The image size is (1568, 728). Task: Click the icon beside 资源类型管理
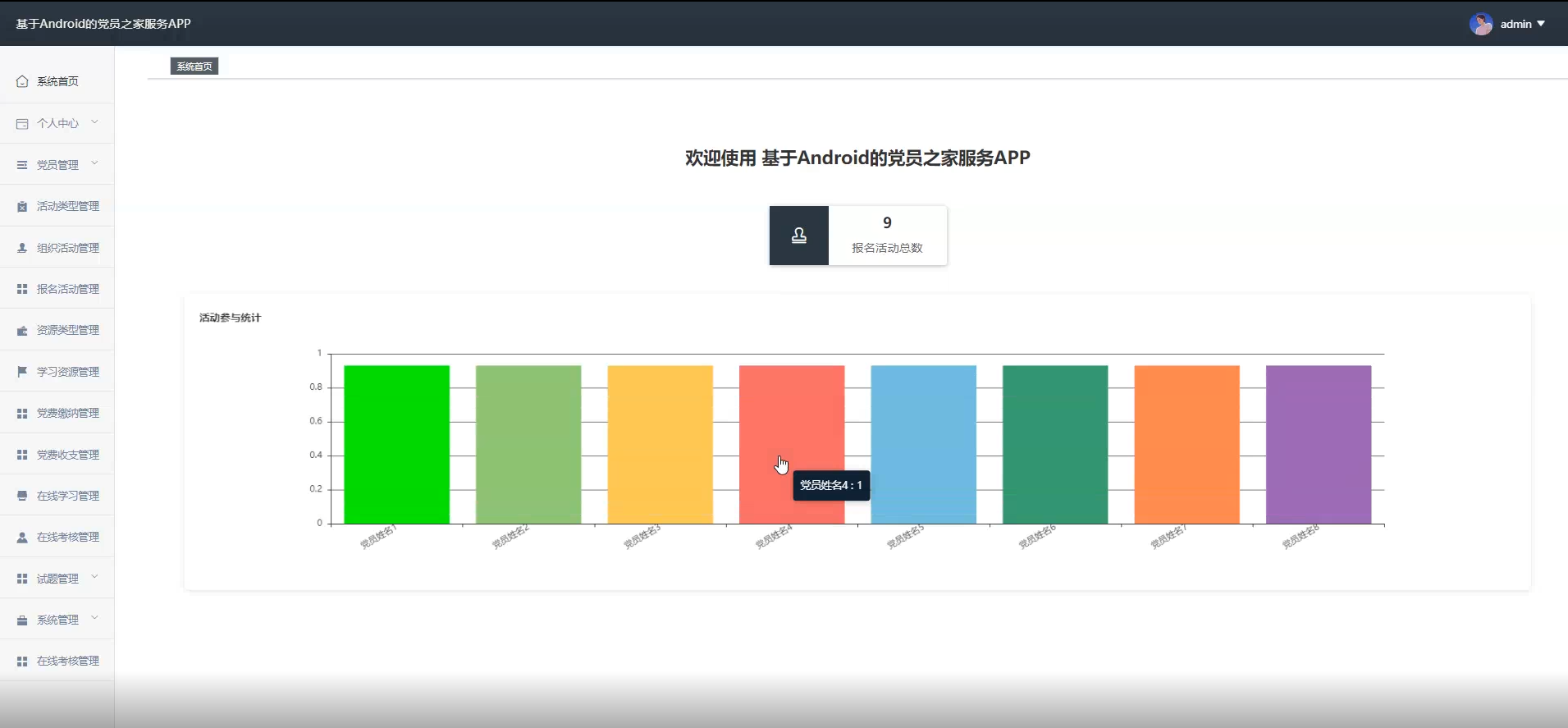click(x=22, y=330)
